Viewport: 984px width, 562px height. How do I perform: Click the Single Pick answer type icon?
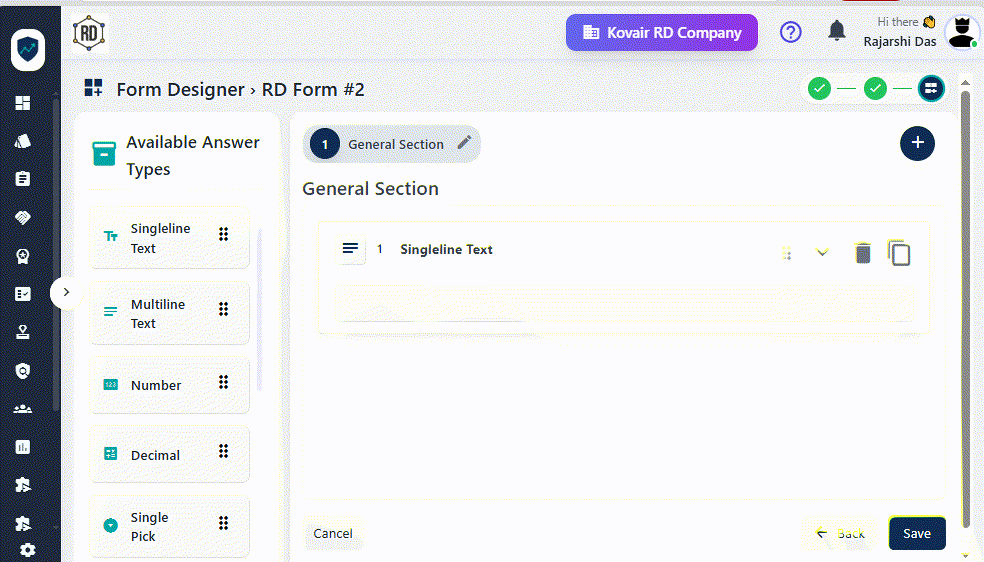(x=110, y=525)
